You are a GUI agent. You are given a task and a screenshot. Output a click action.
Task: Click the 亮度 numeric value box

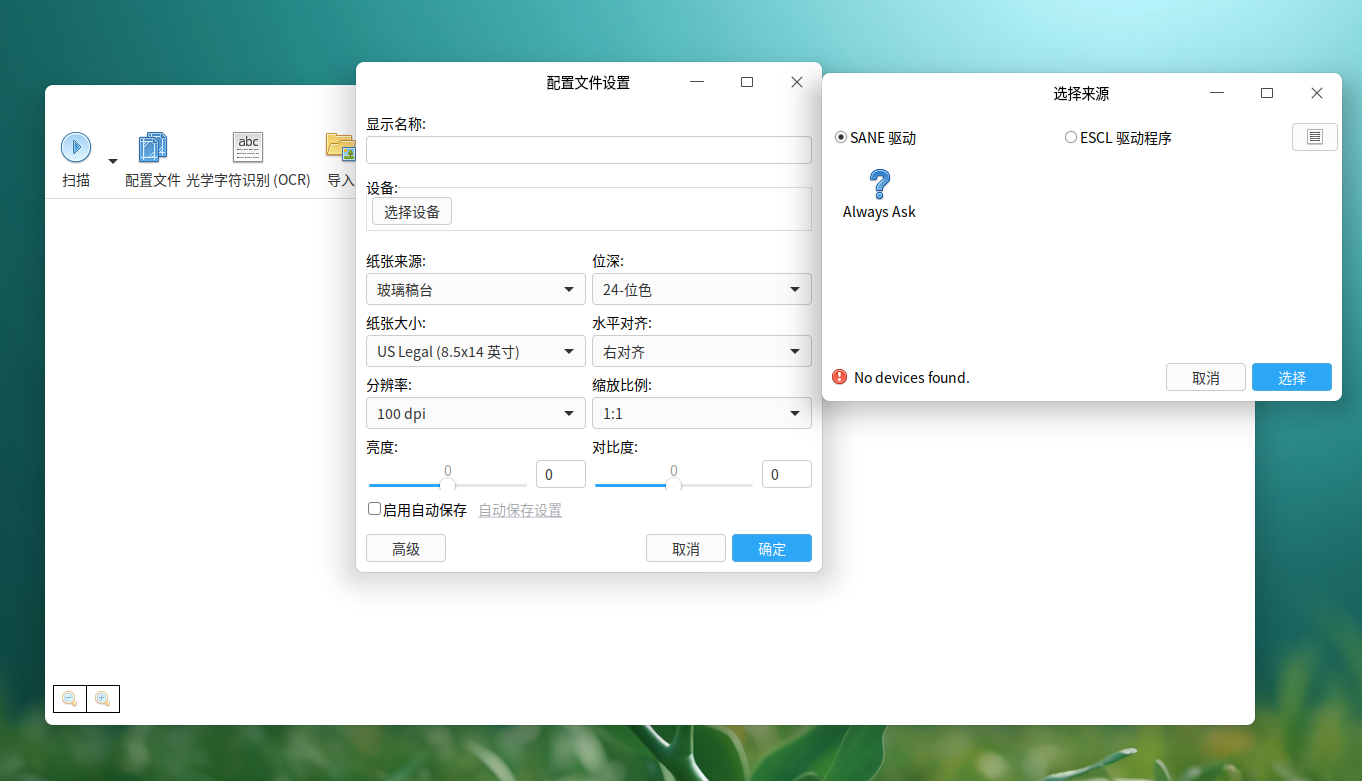[561, 474]
